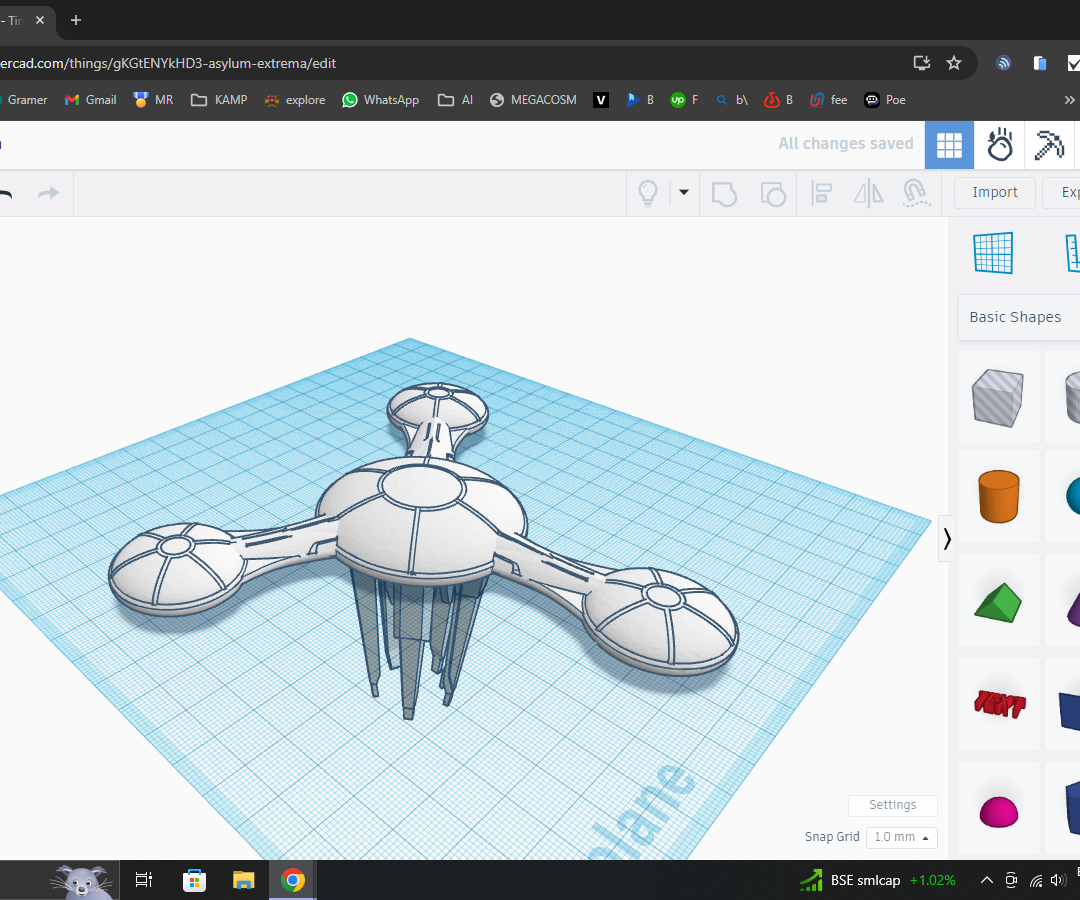The height and width of the screenshot is (900, 1080).
Task: Click the Import button
Action: [994, 192]
